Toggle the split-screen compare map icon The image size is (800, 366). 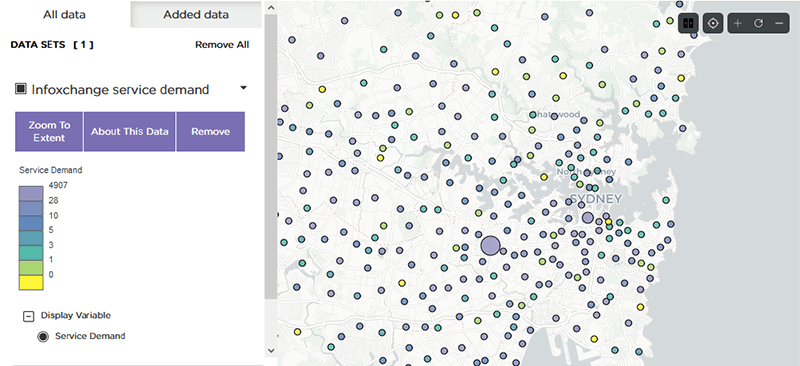pyautogui.click(x=688, y=23)
